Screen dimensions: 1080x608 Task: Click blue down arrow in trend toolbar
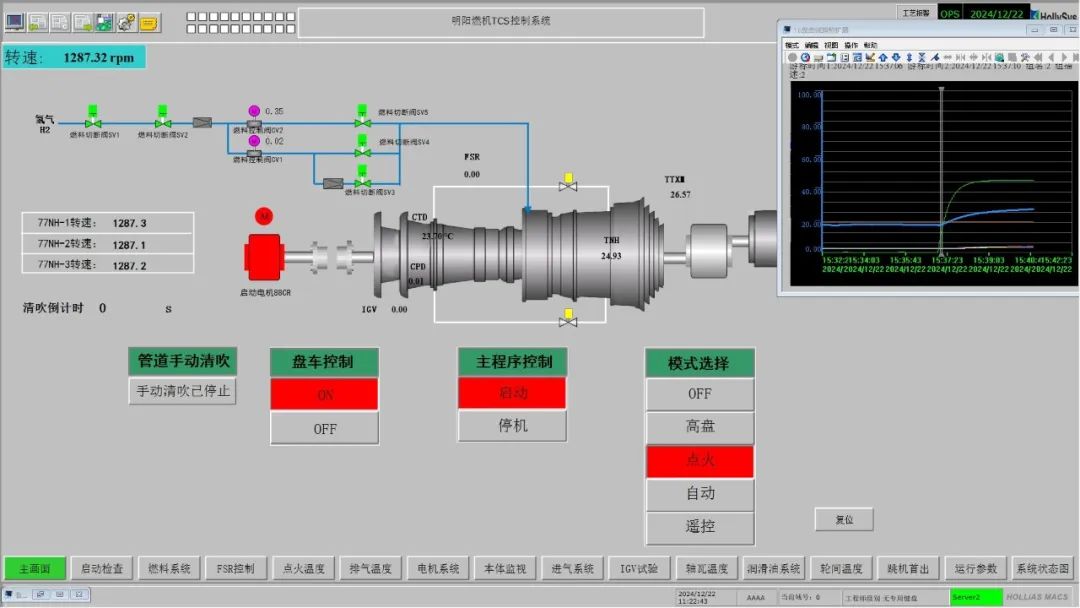(x=895, y=58)
